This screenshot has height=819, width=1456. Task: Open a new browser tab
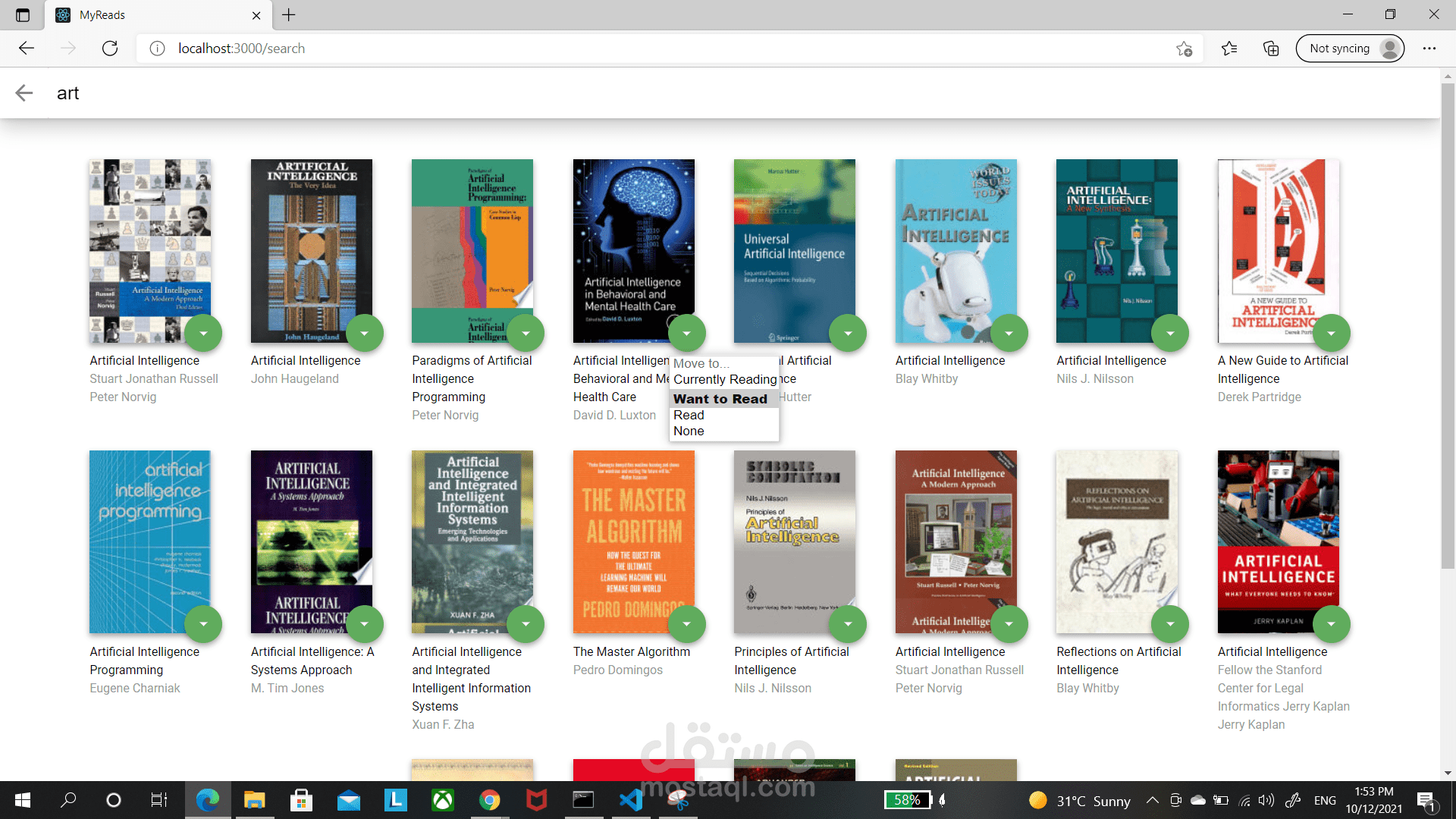pos(288,14)
